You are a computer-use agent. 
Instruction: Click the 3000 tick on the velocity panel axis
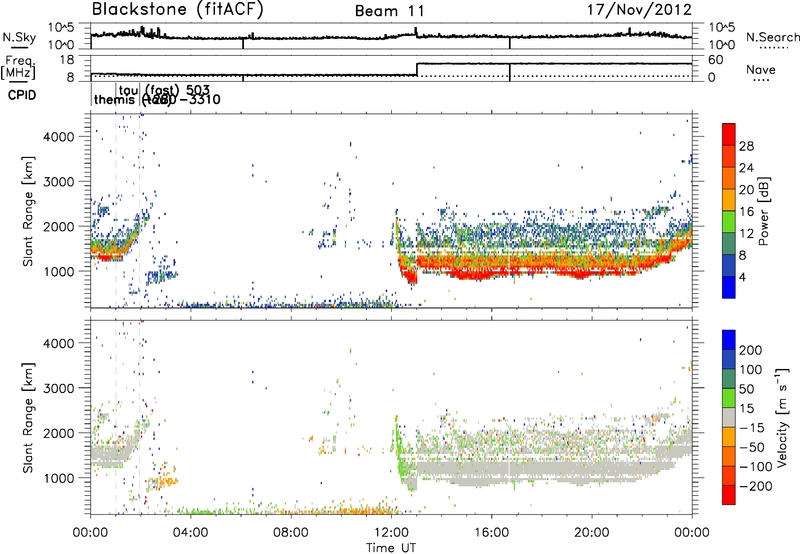click(x=59, y=388)
